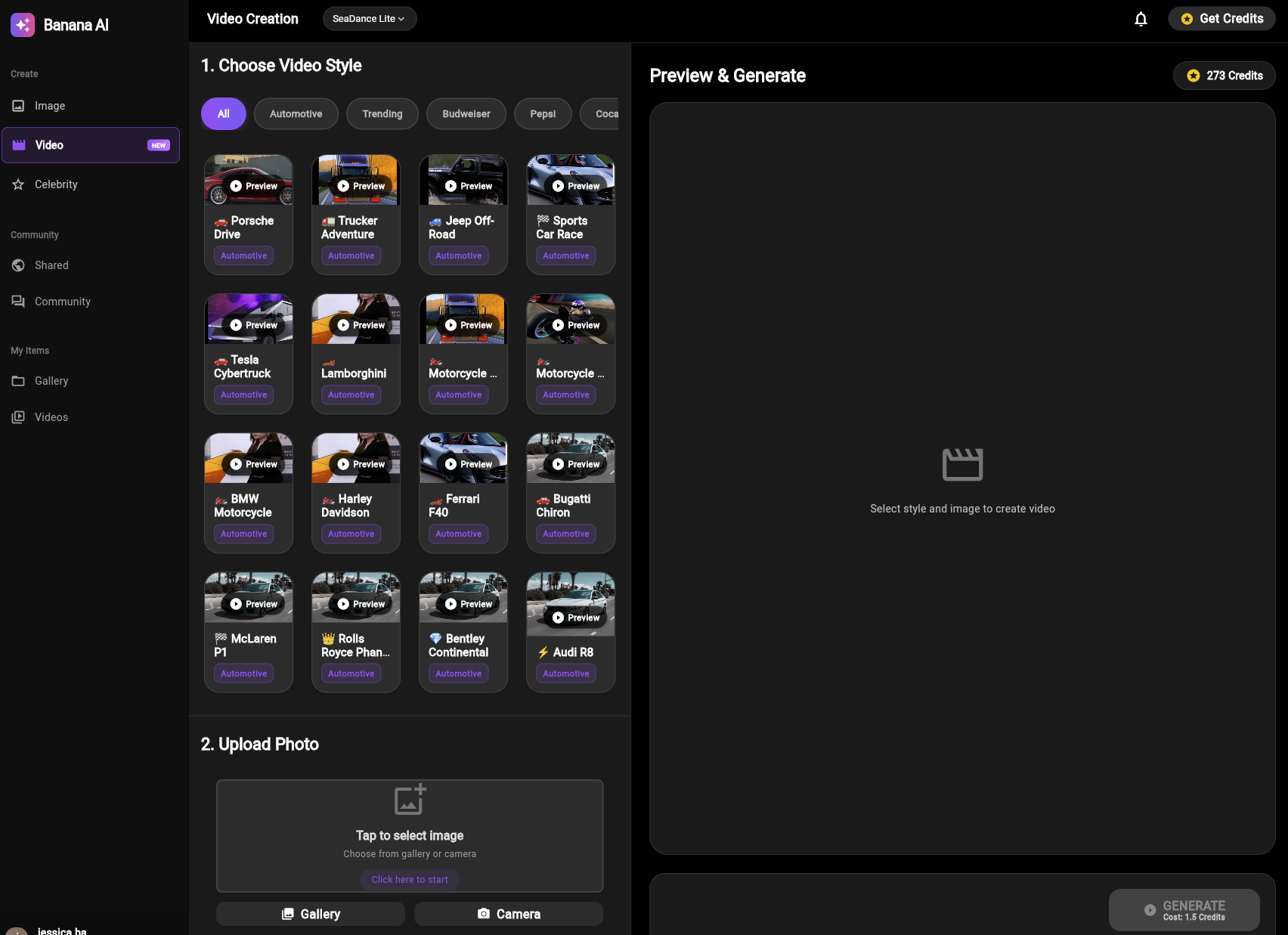Click the add-image icon in the upload box

point(410,800)
